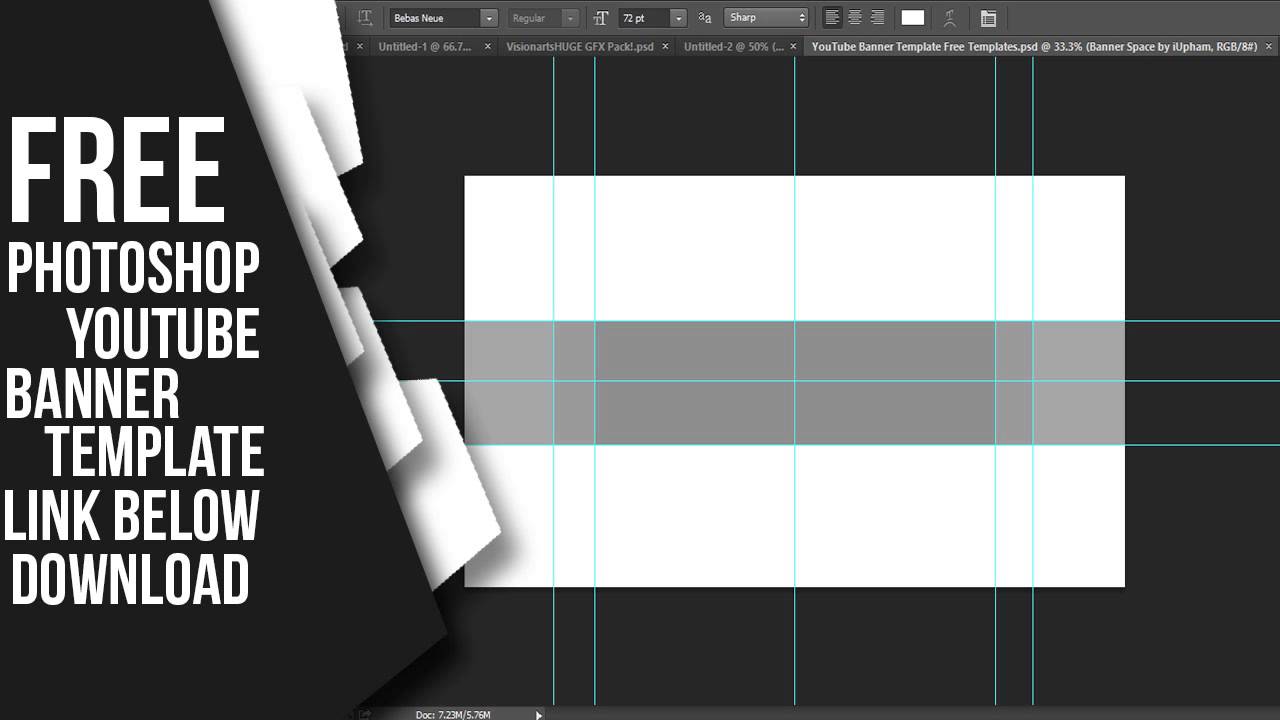Click the share icon in status bar
The width and height of the screenshot is (1280, 720).
click(365, 714)
